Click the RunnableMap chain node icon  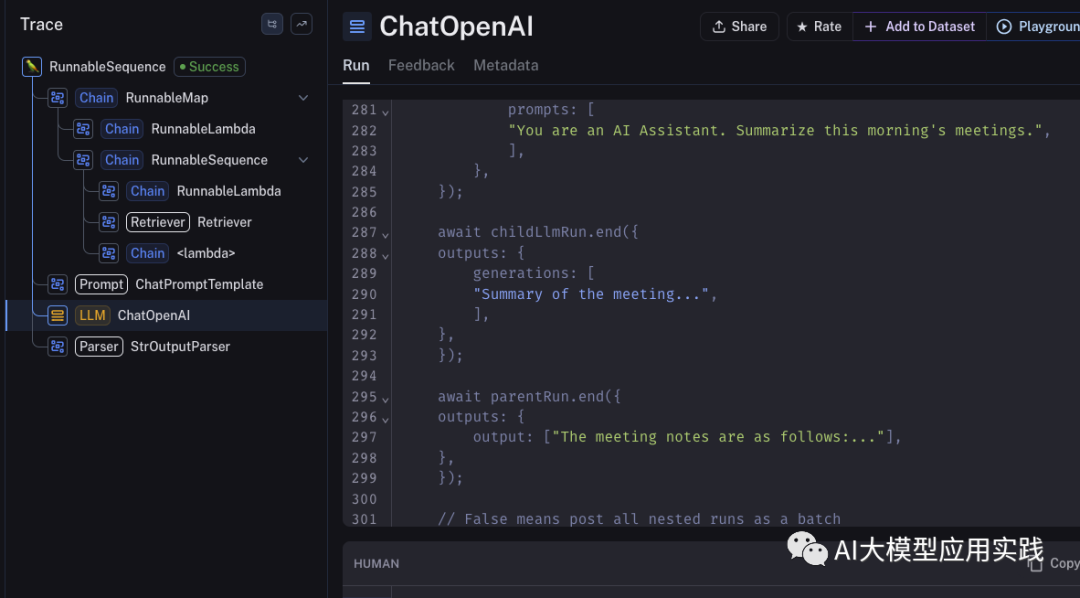click(x=57, y=98)
